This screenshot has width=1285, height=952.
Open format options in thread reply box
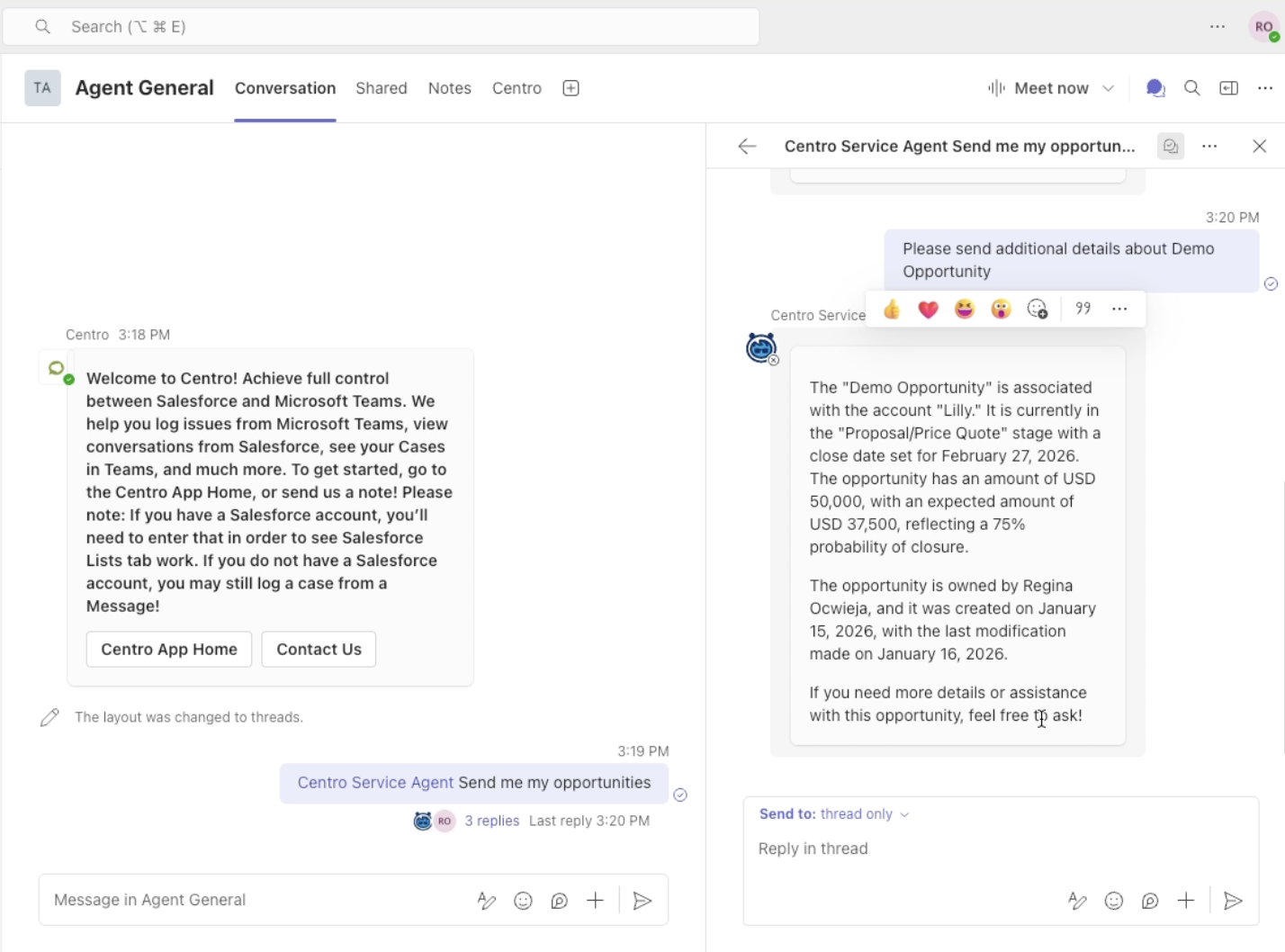(x=1077, y=901)
